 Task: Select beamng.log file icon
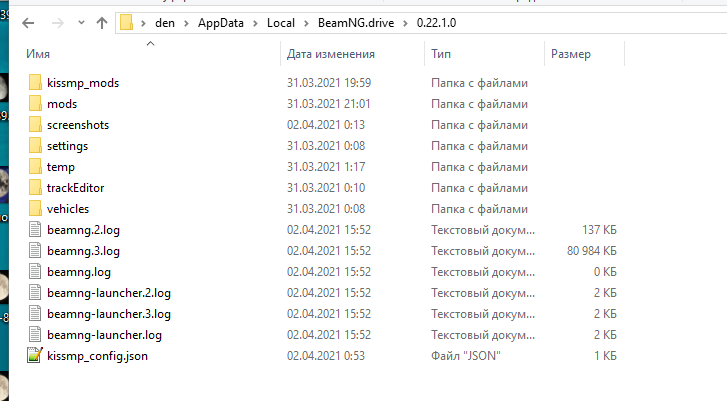click(x=35, y=272)
